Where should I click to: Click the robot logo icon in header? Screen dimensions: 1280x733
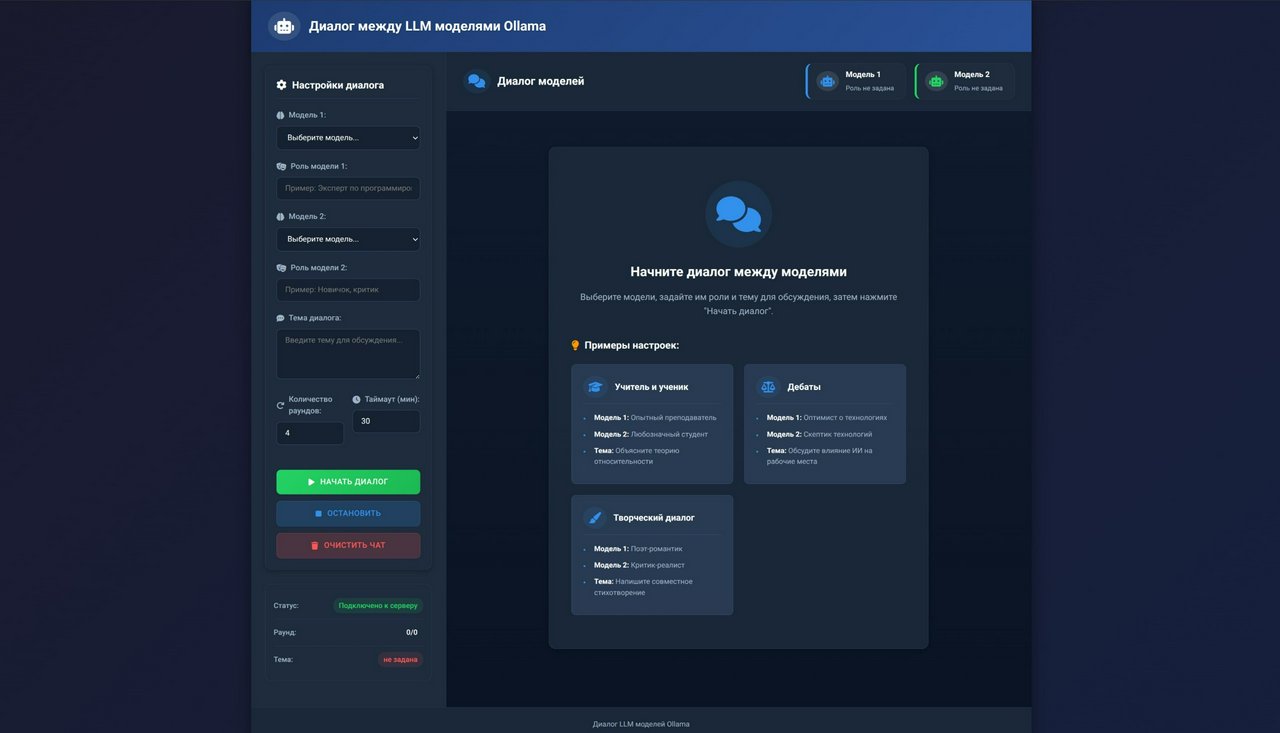click(x=284, y=27)
